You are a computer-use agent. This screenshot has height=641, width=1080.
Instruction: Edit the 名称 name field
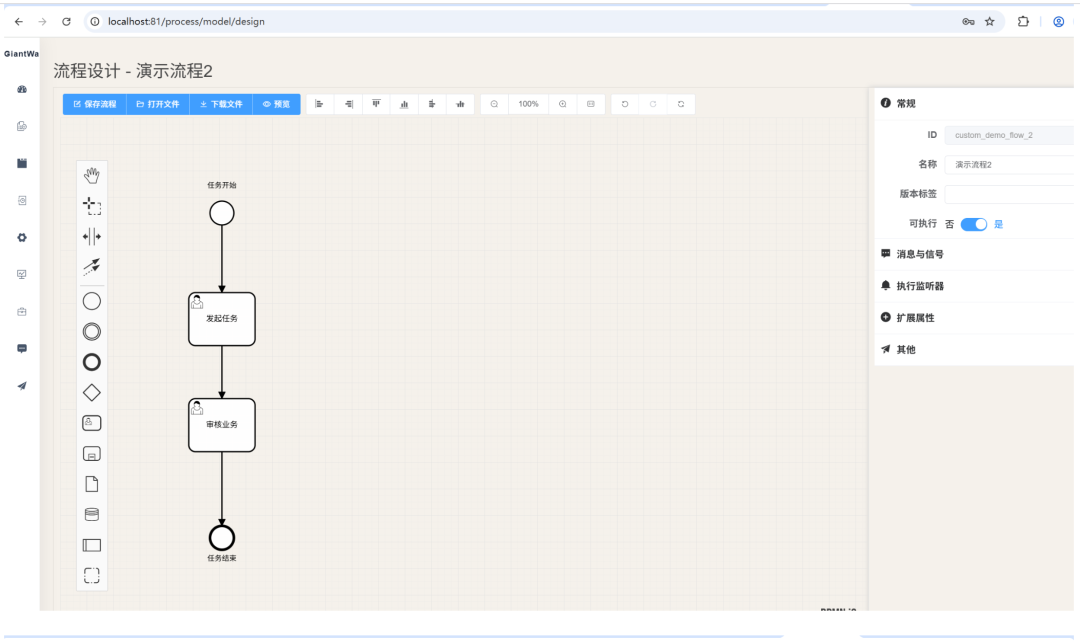pyautogui.click(x=1009, y=165)
